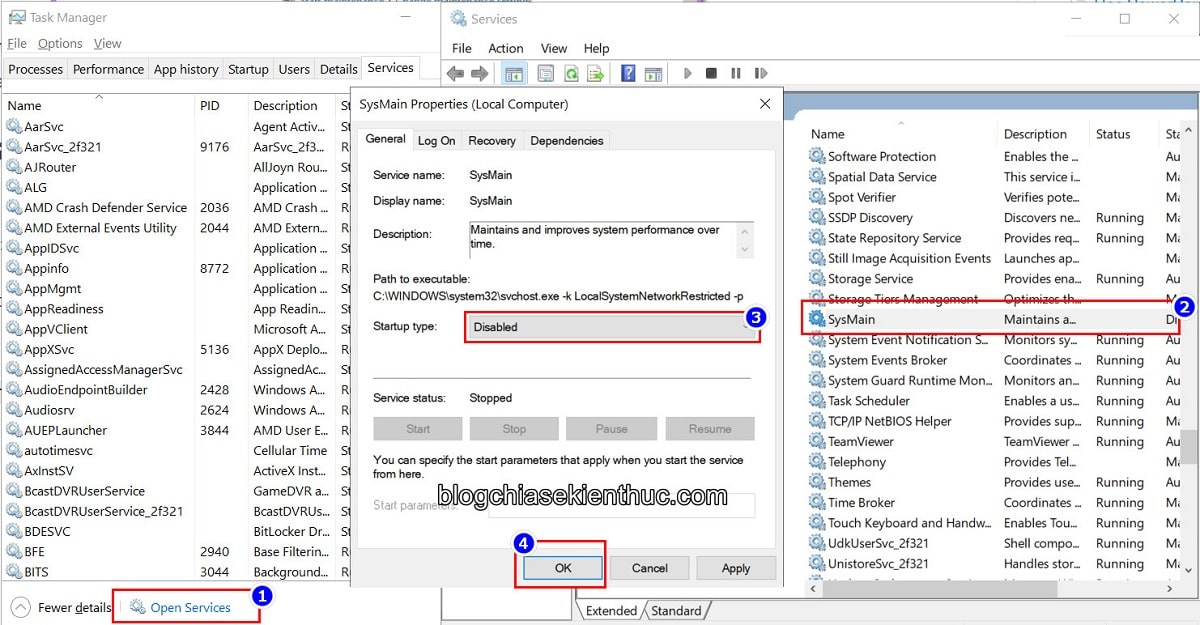Click the OK button in SysMain Properties
Viewport: 1200px width, 625px height.
(x=562, y=568)
